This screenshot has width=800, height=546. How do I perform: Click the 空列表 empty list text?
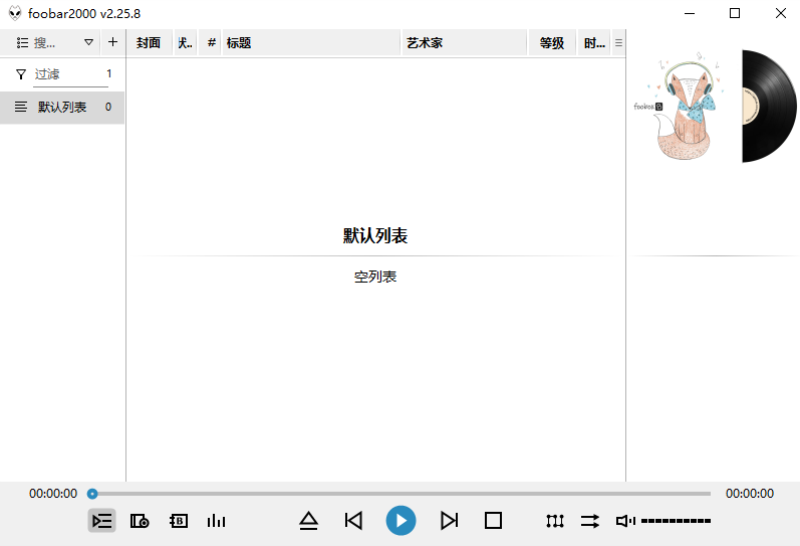[x=376, y=277]
